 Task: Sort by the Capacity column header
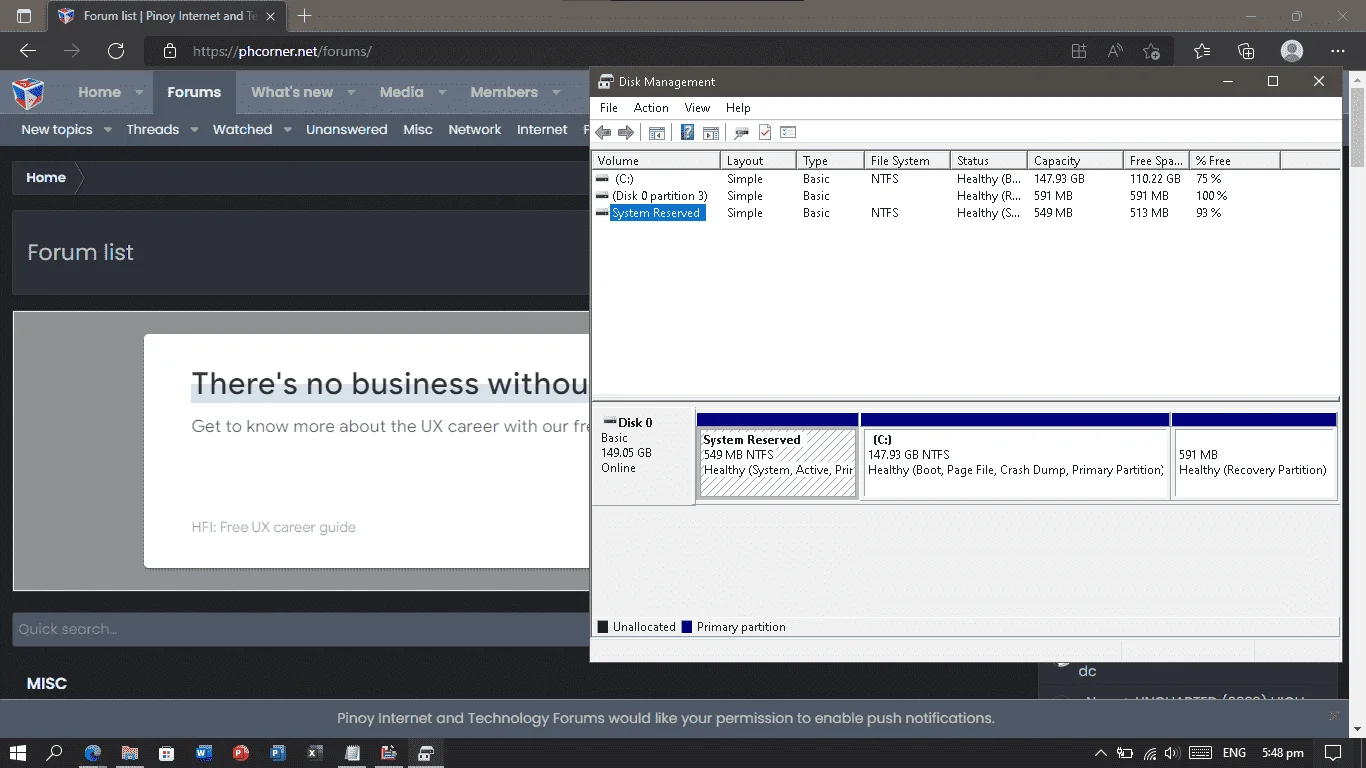point(1075,160)
